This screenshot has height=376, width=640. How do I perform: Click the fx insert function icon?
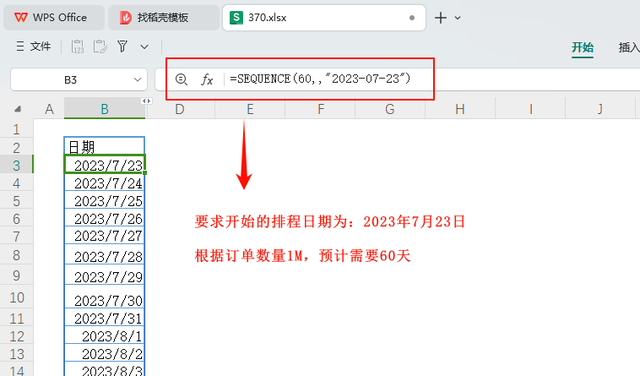click(x=207, y=79)
